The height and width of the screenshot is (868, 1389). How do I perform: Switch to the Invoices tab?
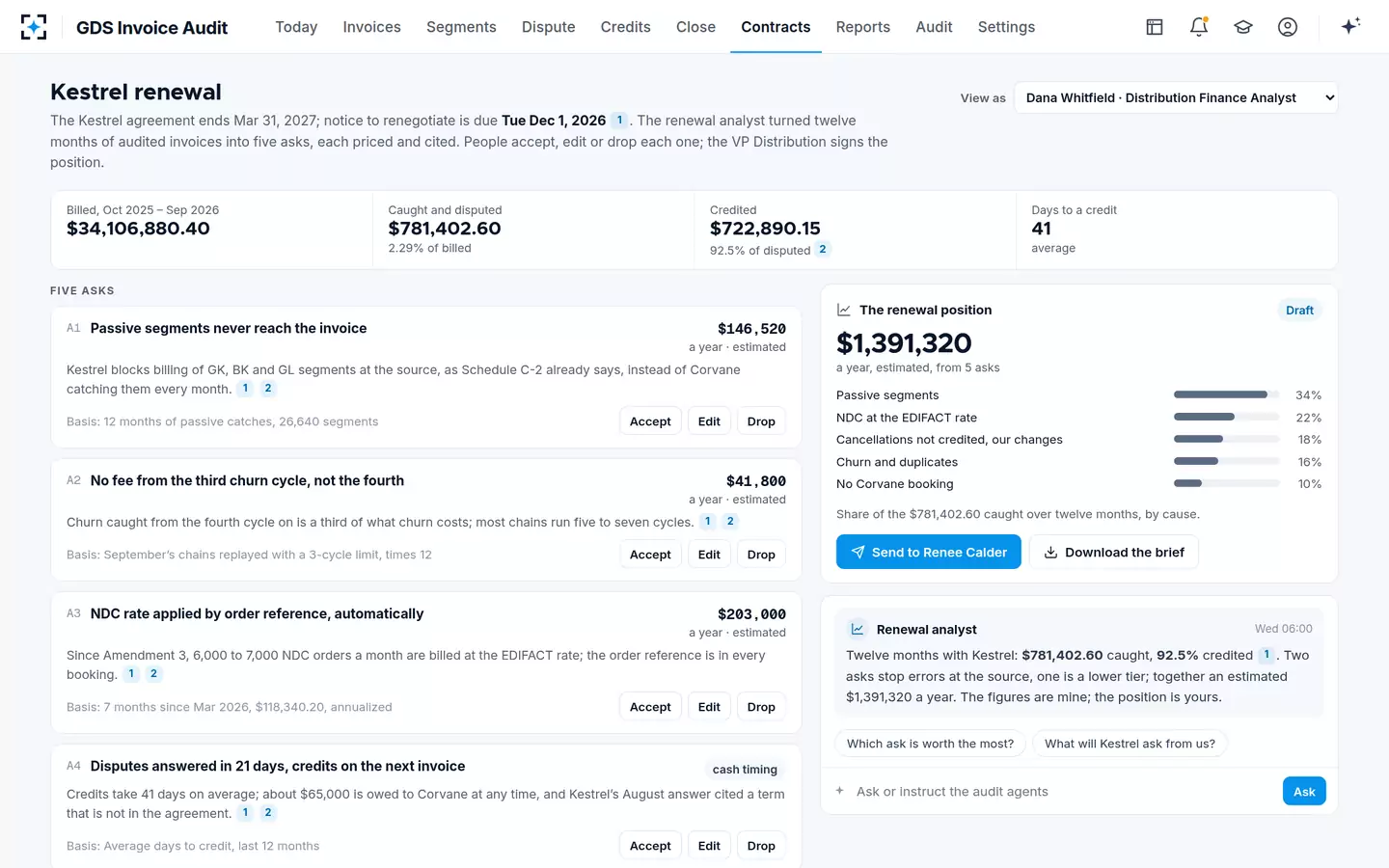(371, 27)
